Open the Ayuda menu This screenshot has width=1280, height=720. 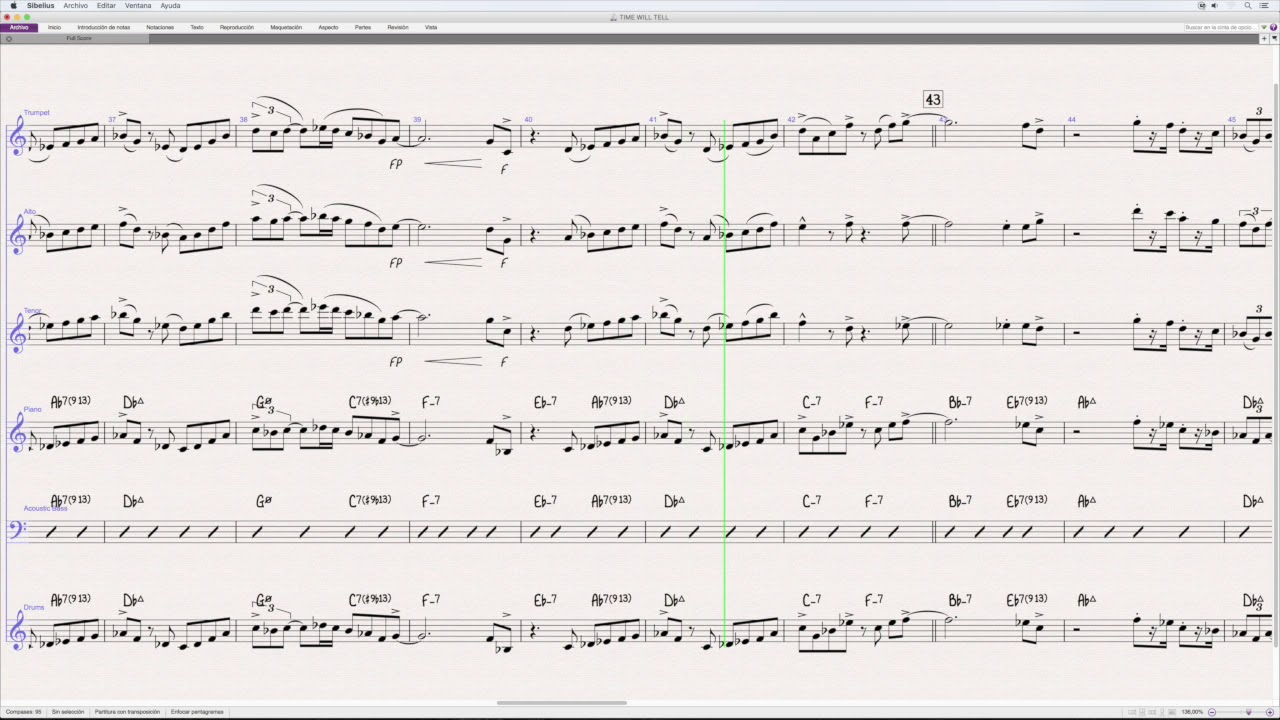tap(171, 5)
